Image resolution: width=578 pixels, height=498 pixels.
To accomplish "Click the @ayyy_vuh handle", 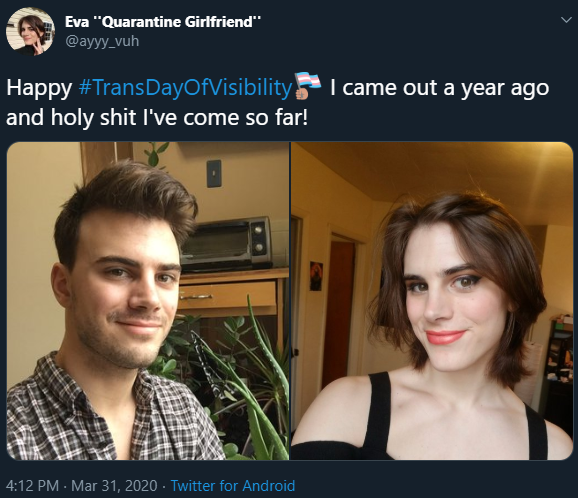I will tap(102, 41).
